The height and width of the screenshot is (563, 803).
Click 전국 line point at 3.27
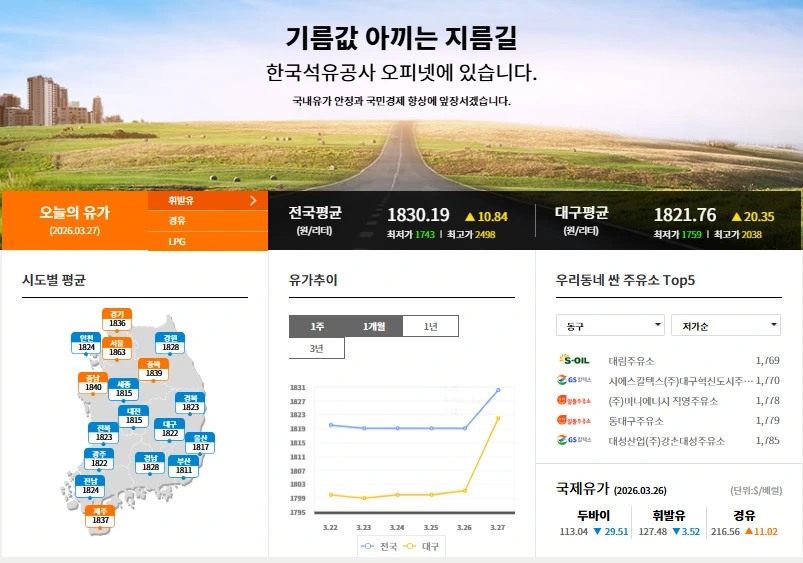(x=498, y=390)
